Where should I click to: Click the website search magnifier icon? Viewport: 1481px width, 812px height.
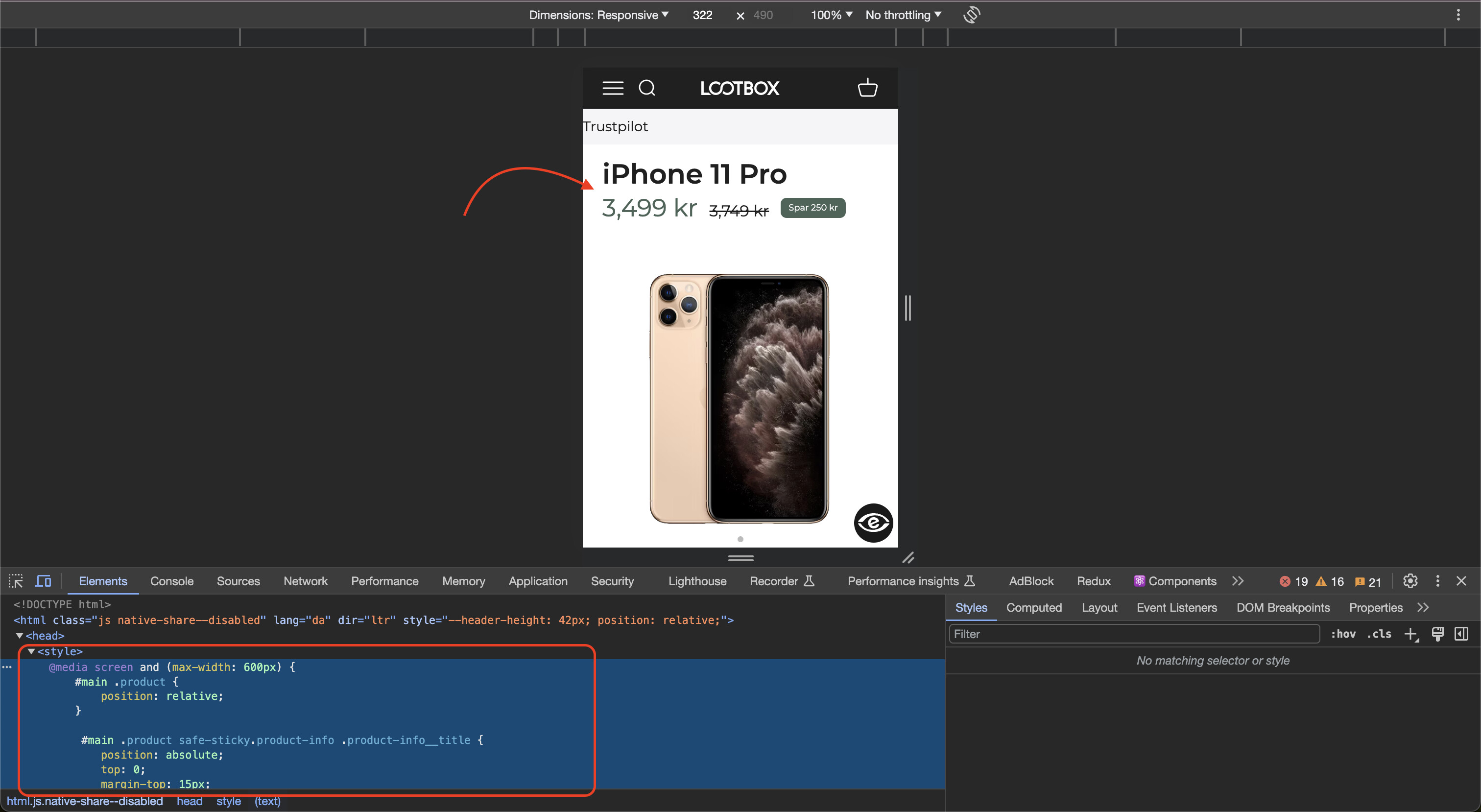[x=647, y=88]
